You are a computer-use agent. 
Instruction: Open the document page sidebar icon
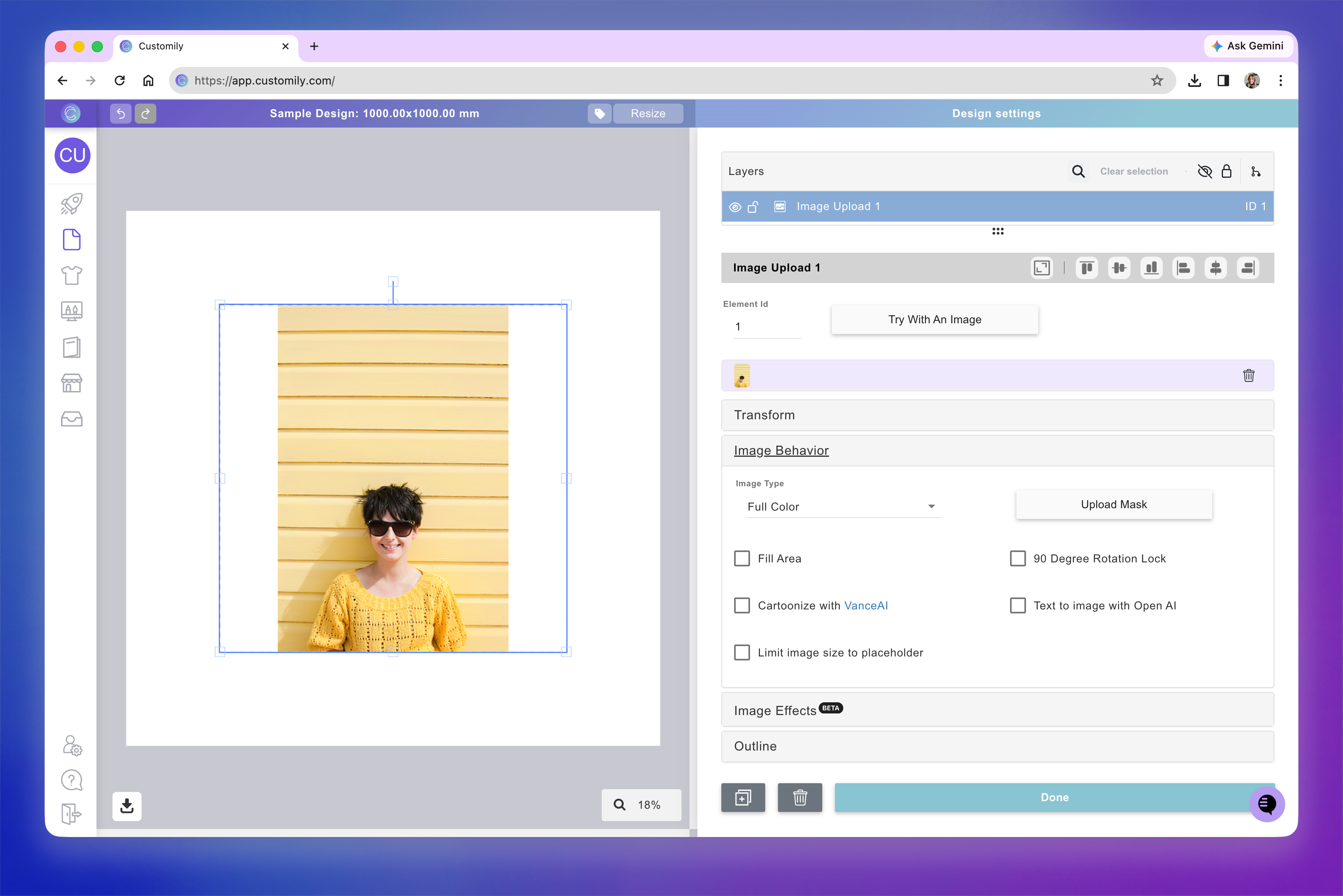71,240
